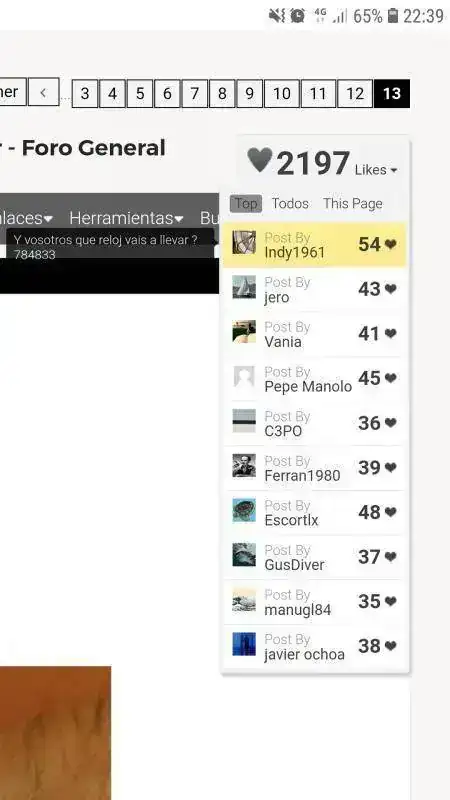Image resolution: width=450 pixels, height=800 pixels.
Task: Click the heart beside javier ochoa's 38
Action: (391, 646)
